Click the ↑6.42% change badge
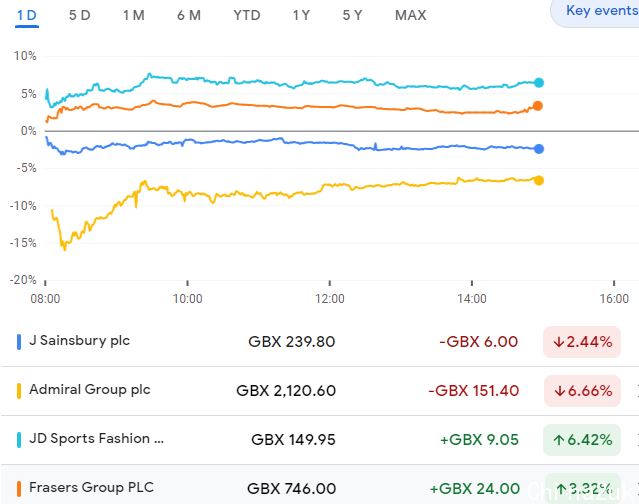639x504 pixels. [582, 440]
